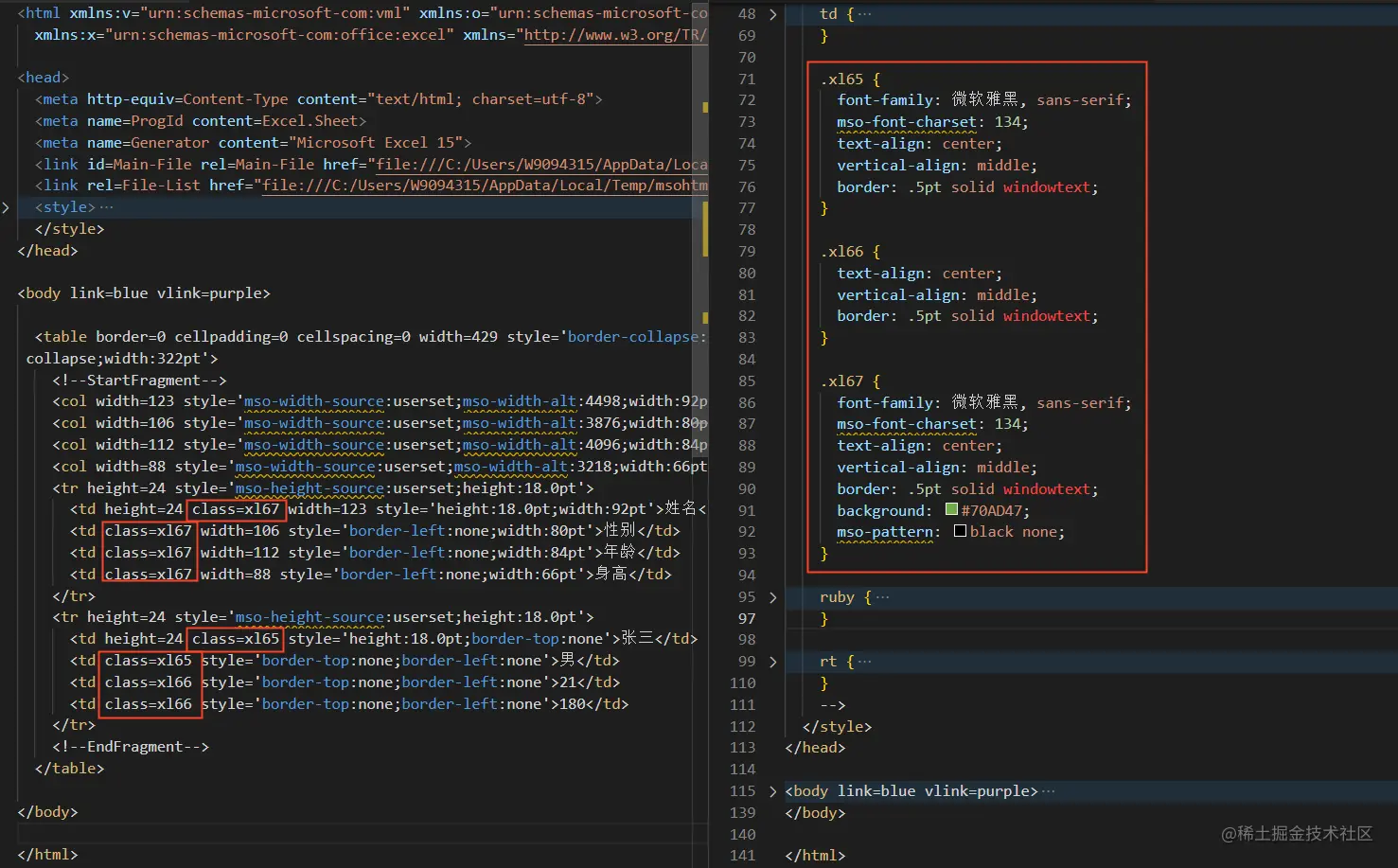Image resolution: width=1398 pixels, height=868 pixels.
Task: Click the cell text '身高'
Action: coord(611,575)
